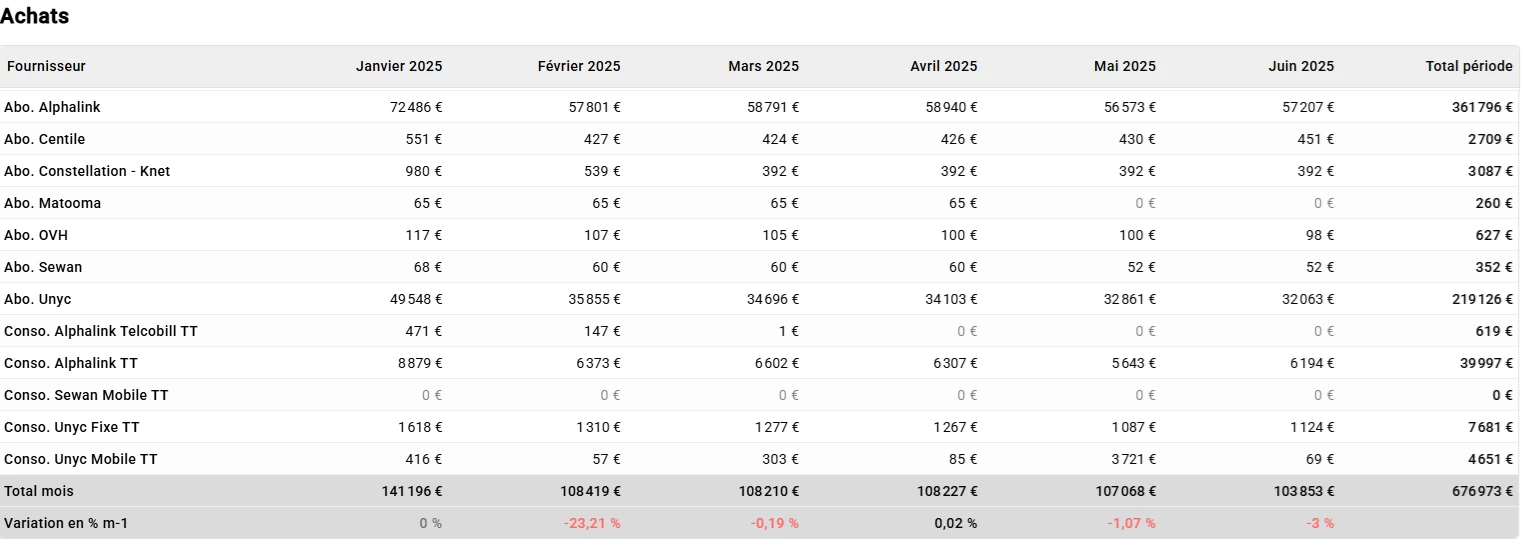
Task: Select the Conso. Alphalink Telcobill TT label
Action: click(101, 331)
